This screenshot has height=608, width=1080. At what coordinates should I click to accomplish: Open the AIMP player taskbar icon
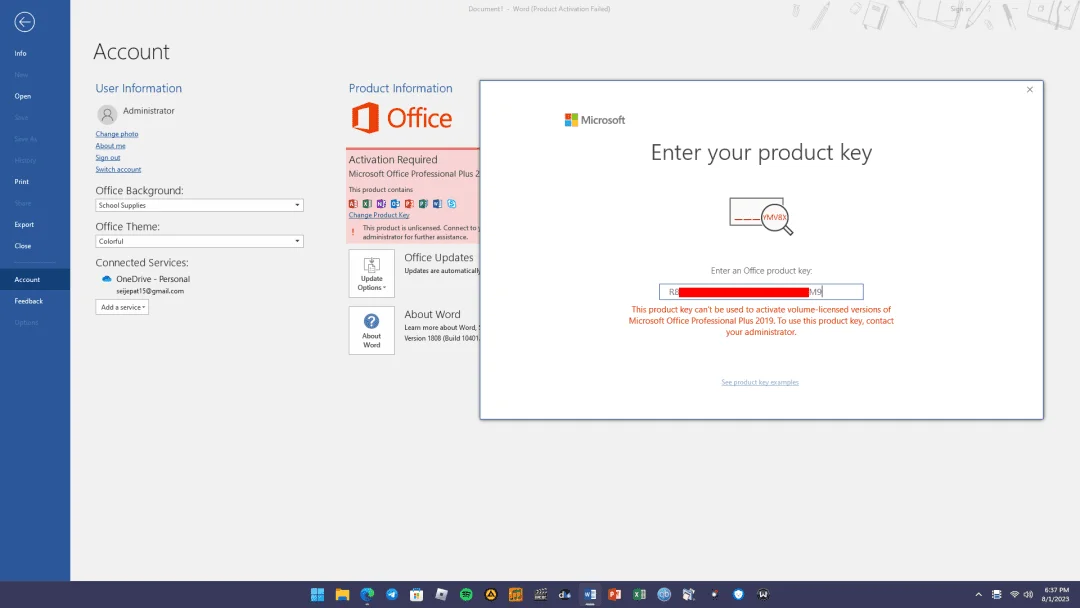pyautogui.click(x=491, y=594)
